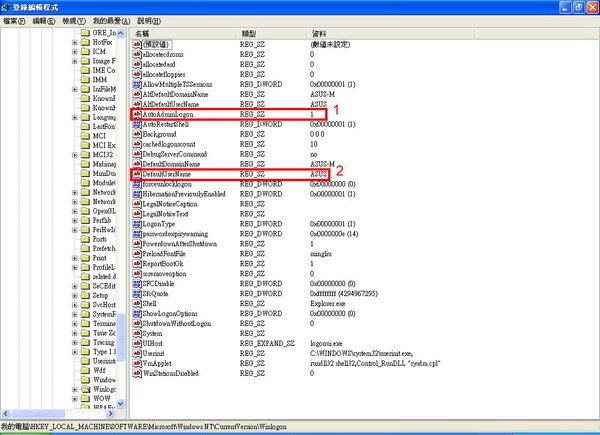Open the 我的最愛(A) menu
This screenshot has width=600, height=435.
click(111, 21)
